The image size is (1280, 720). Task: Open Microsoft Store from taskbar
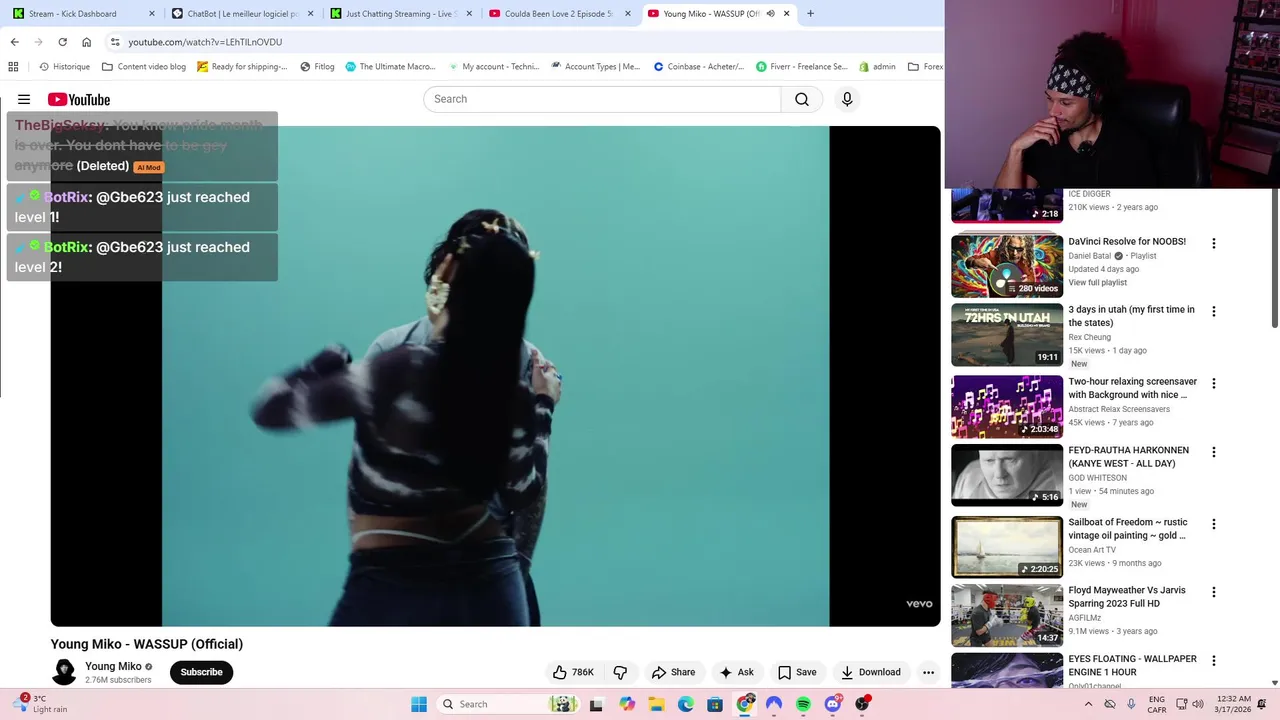(715, 704)
